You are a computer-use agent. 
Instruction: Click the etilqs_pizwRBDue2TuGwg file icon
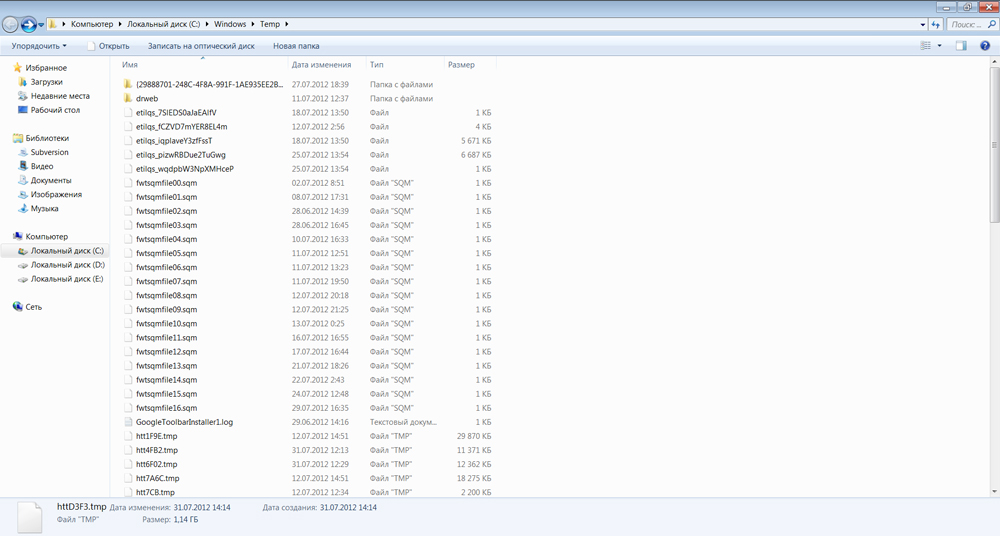click(x=128, y=154)
